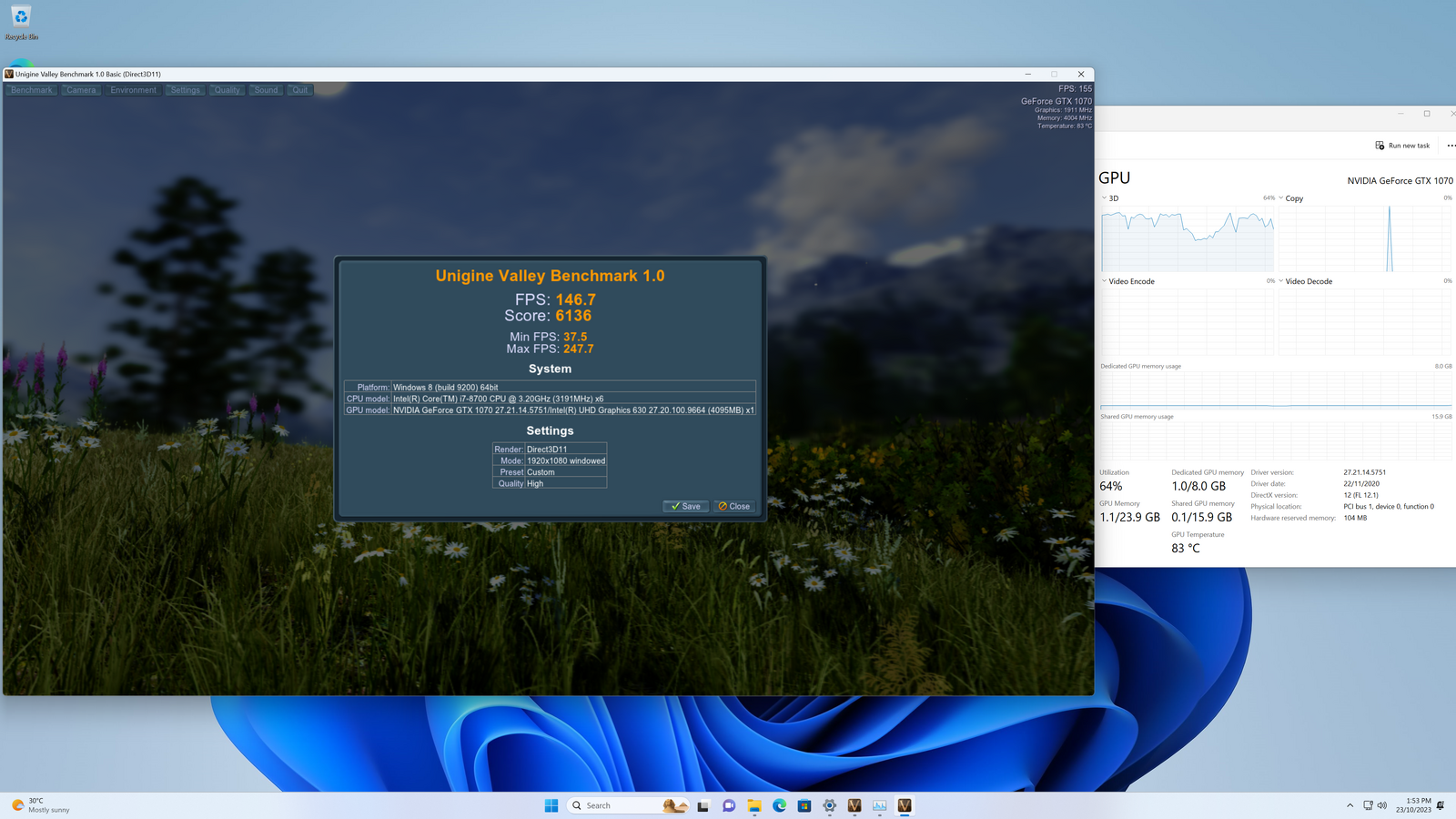Click the NVIDIA GeForce GTX 1070 heading
The image size is (1456, 819).
tap(1400, 180)
